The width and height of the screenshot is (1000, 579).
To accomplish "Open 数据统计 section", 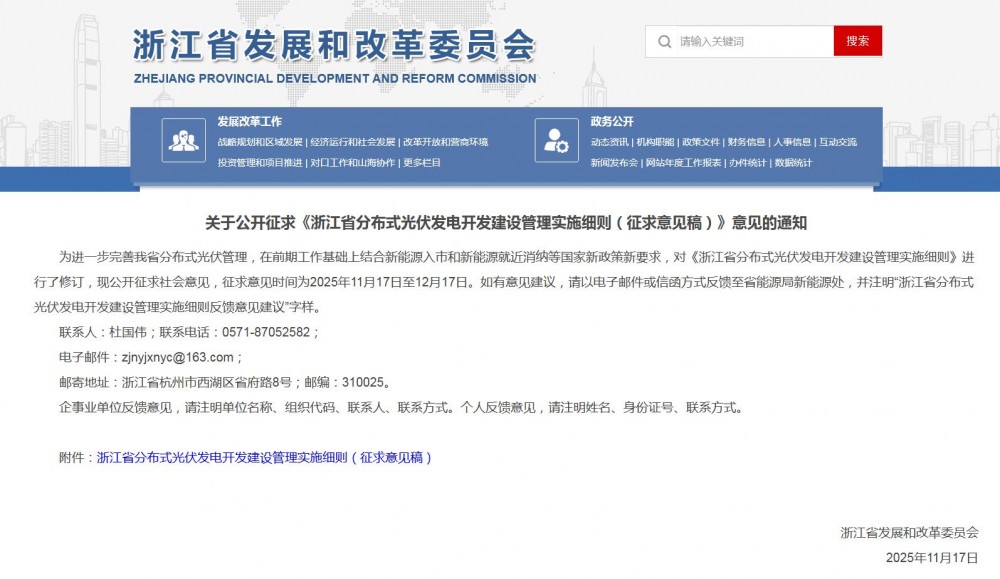I will (793, 162).
